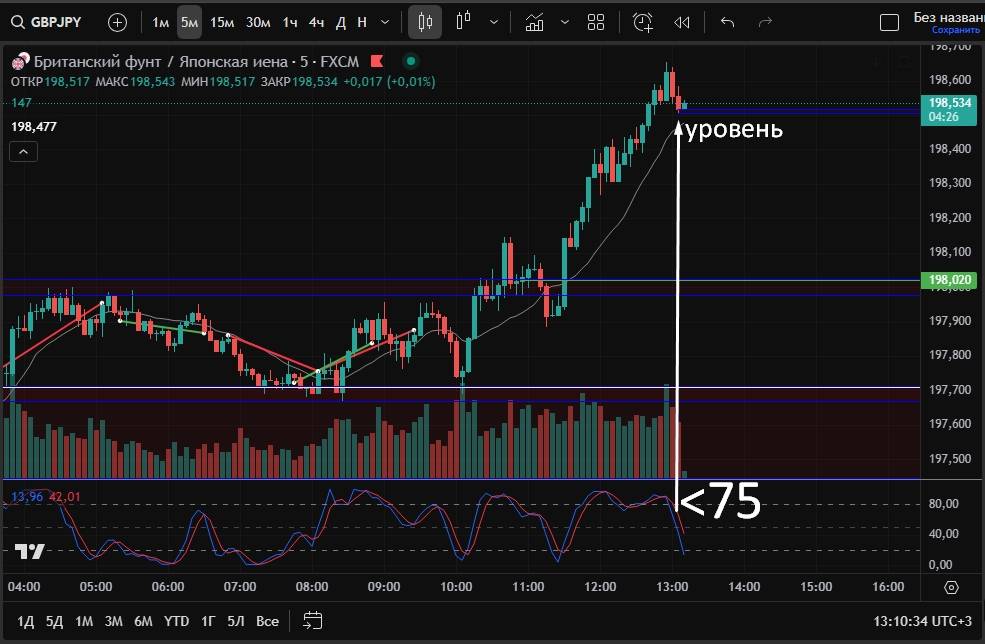Switch to the 15m timeframe

222,22
